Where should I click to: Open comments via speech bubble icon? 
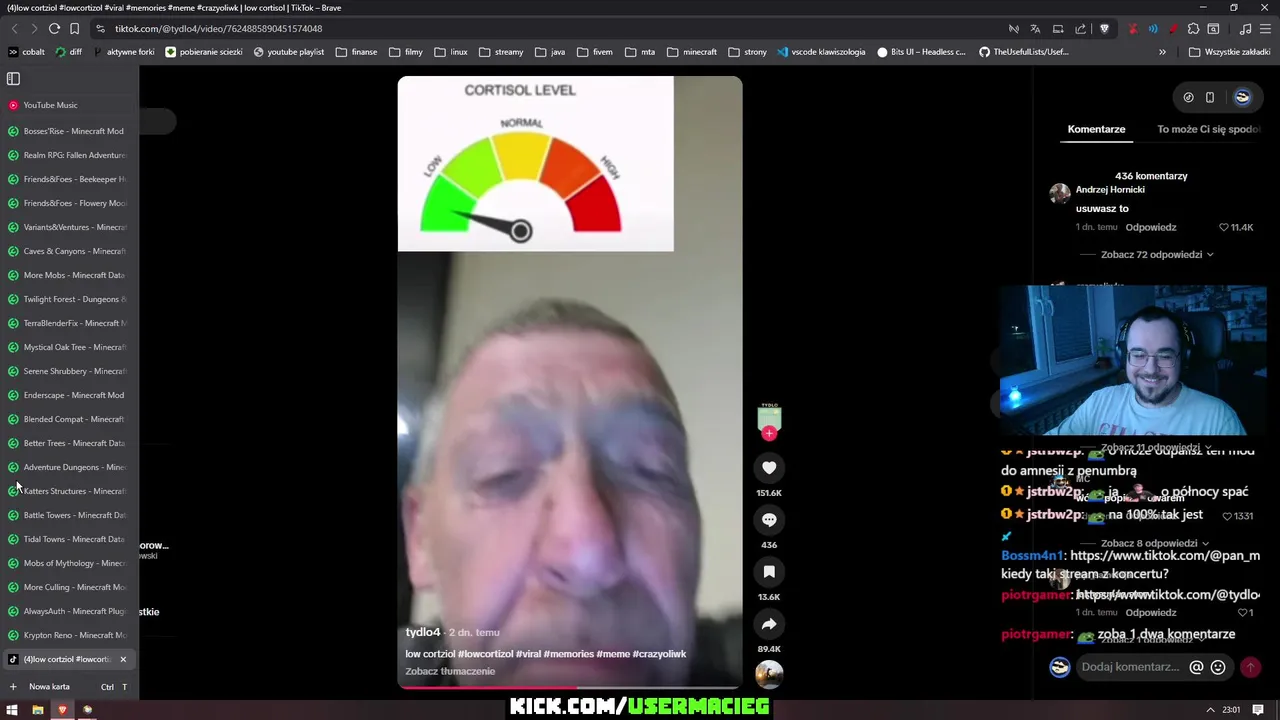[769, 519]
